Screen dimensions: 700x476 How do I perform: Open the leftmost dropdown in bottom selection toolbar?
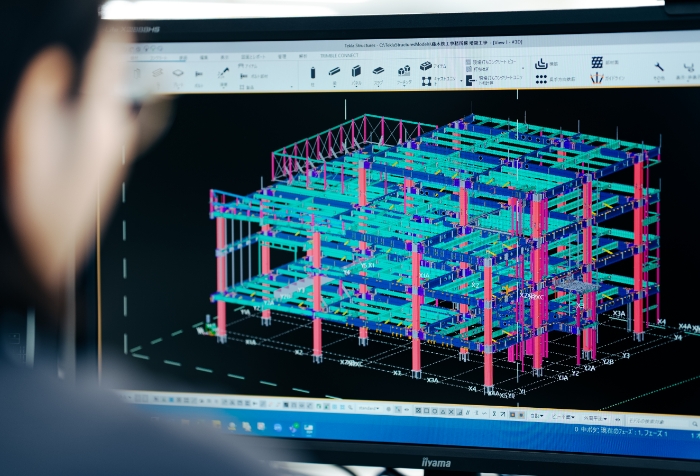[370, 407]
